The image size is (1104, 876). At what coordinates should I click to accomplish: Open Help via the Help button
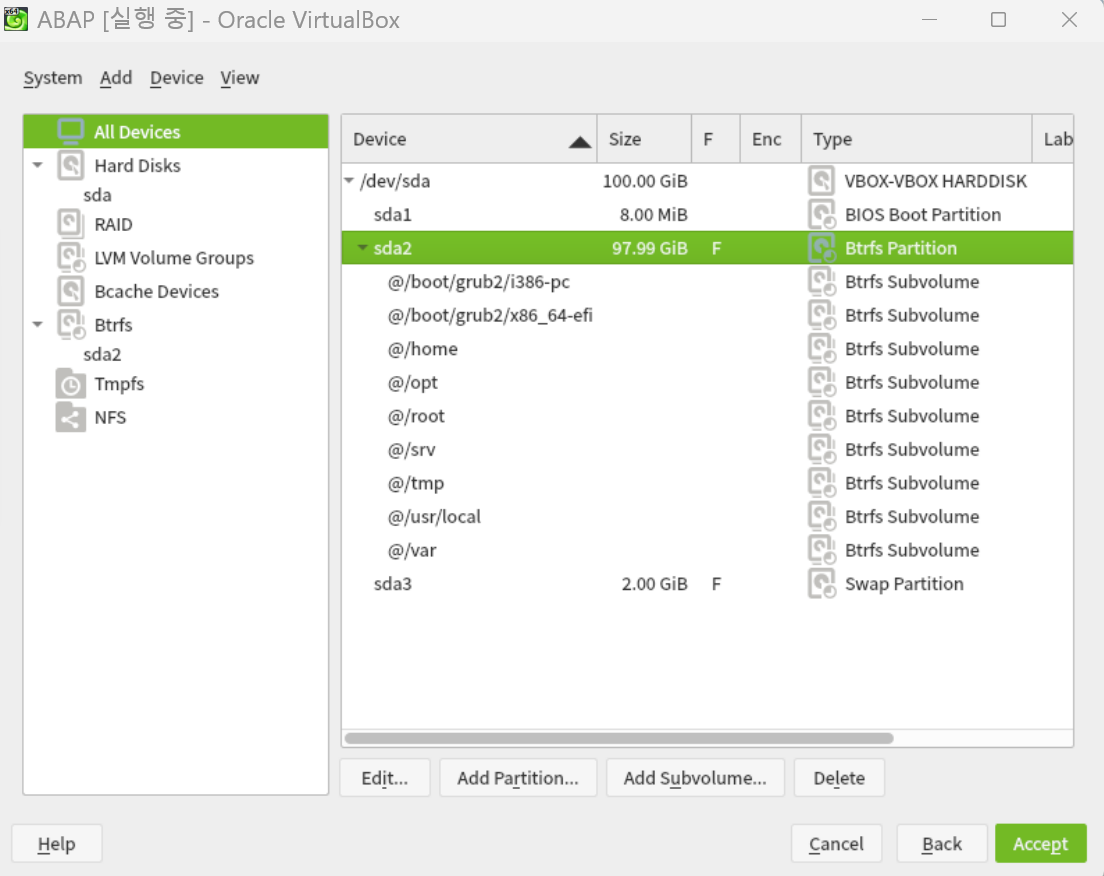56,844
